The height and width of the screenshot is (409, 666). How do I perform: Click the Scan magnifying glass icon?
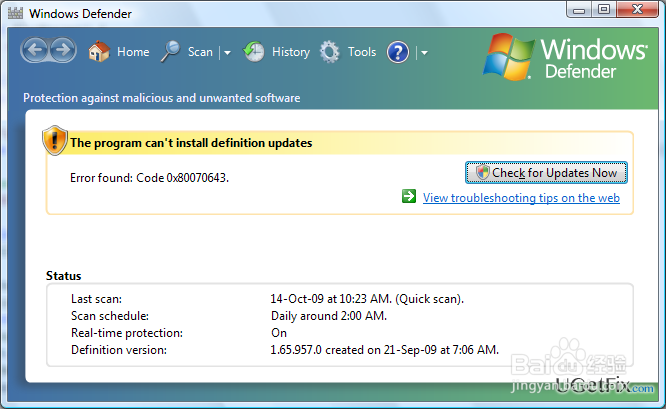pyautogui.click(x=171, y=51)
